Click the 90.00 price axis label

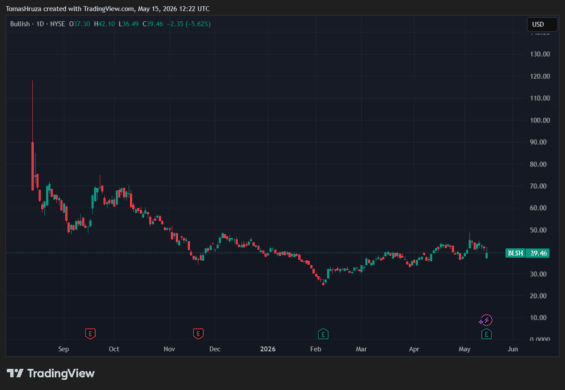pyautogui.click(x=538, y=142)
